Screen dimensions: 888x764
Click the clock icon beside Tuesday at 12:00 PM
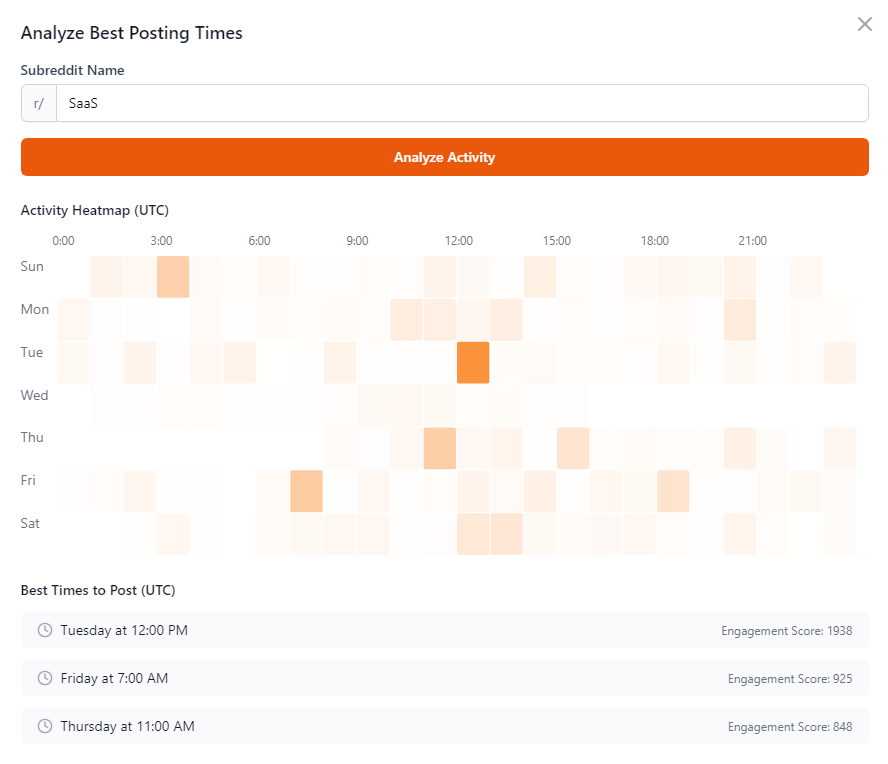coord(44,630)
